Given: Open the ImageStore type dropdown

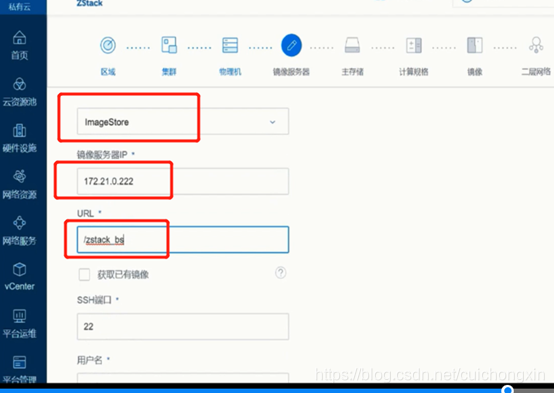Looking at the screenshot, I should pos(183,122).
